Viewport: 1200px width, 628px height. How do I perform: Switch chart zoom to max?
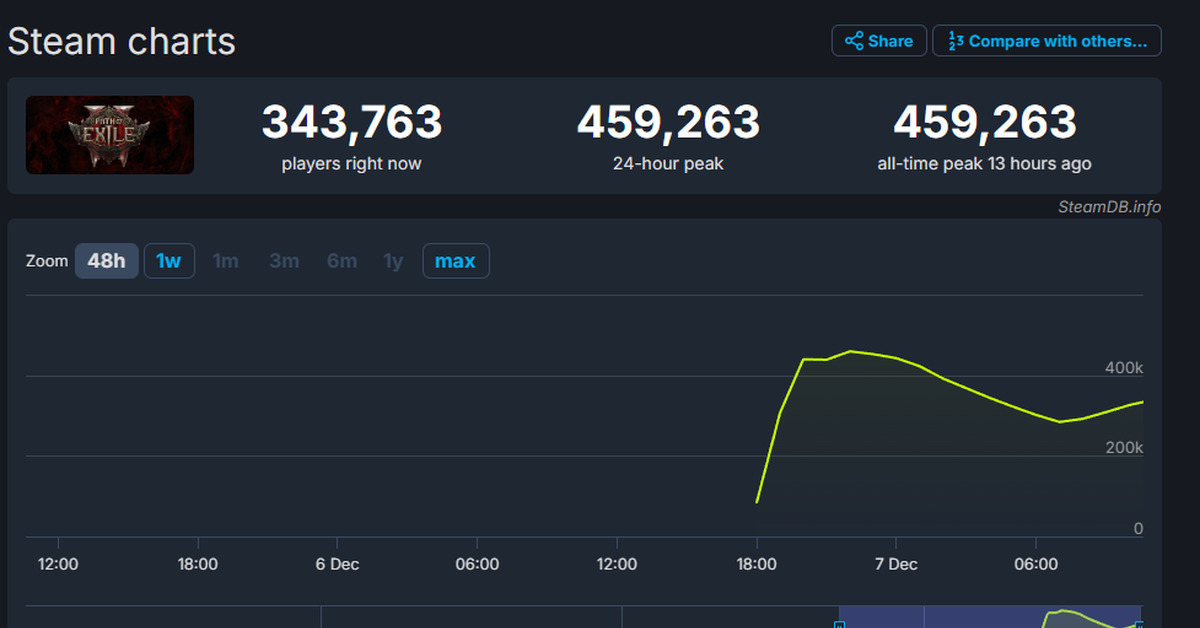(455, 261)
